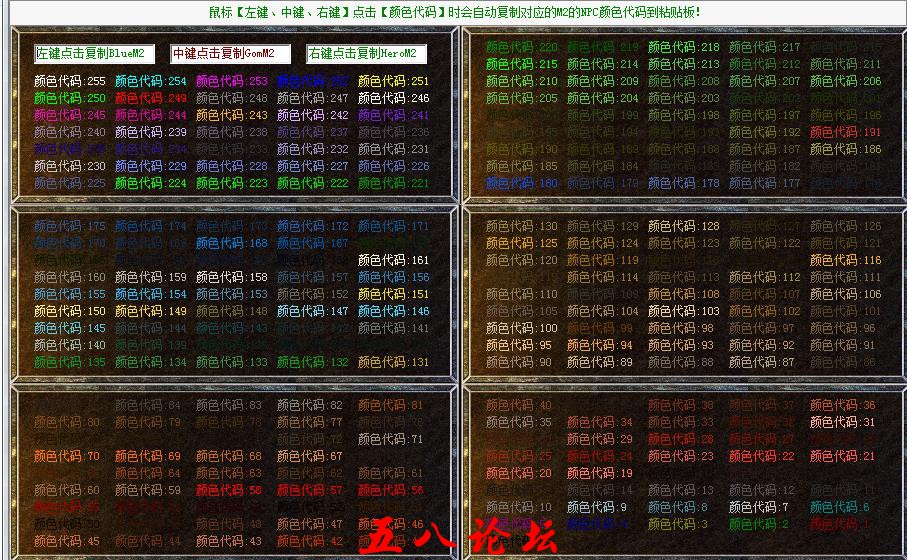The image size is (907, 560).
Task: Select color code 232
Action: click(x=313, y=149)
